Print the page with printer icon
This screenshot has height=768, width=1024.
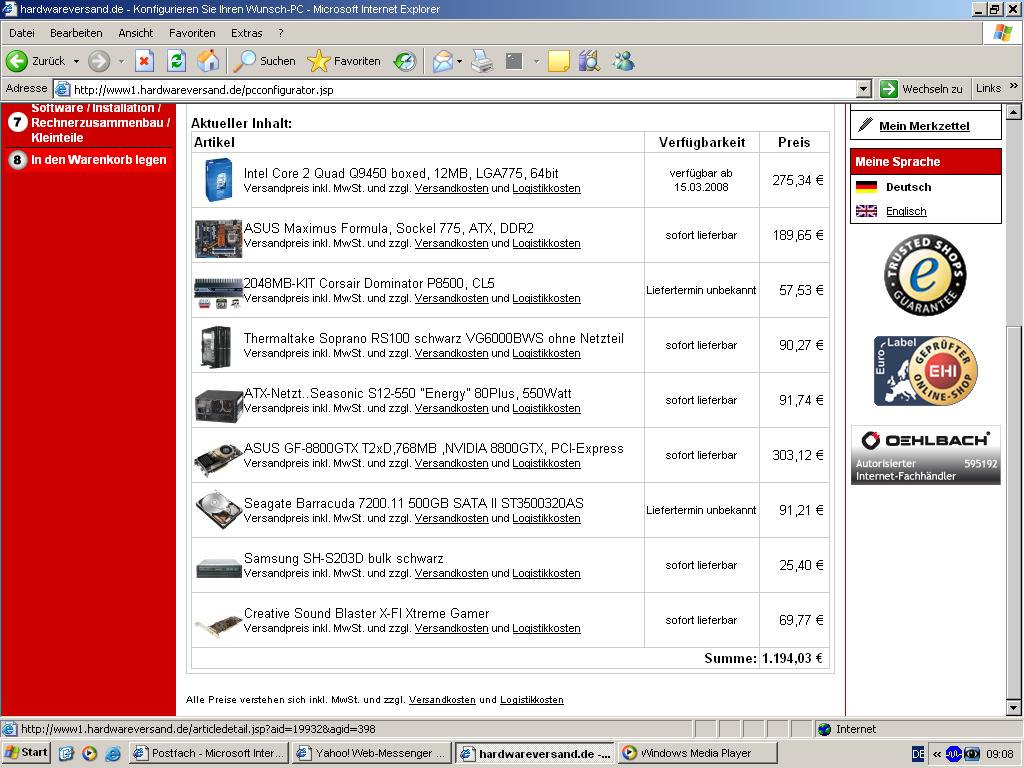coord(482,61)
